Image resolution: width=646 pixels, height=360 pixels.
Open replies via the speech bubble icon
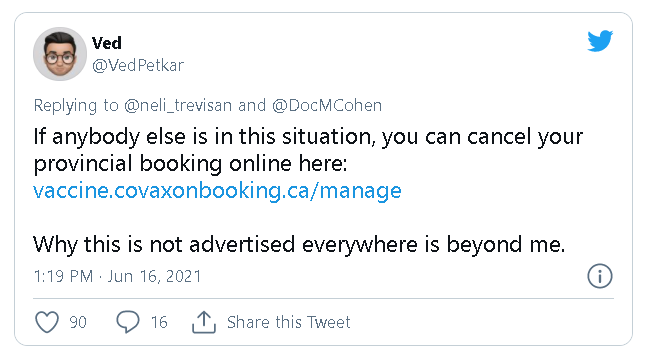tap(128, 322)
